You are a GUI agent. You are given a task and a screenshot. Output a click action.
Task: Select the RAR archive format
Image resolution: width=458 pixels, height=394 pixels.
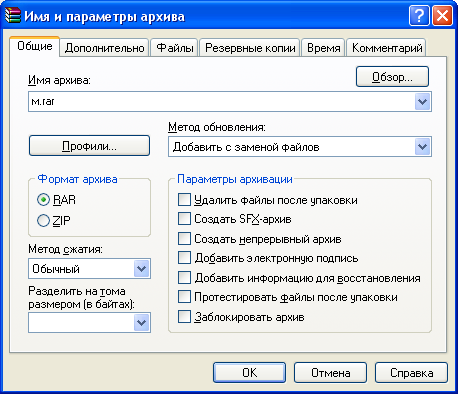[x=43, y=200]
